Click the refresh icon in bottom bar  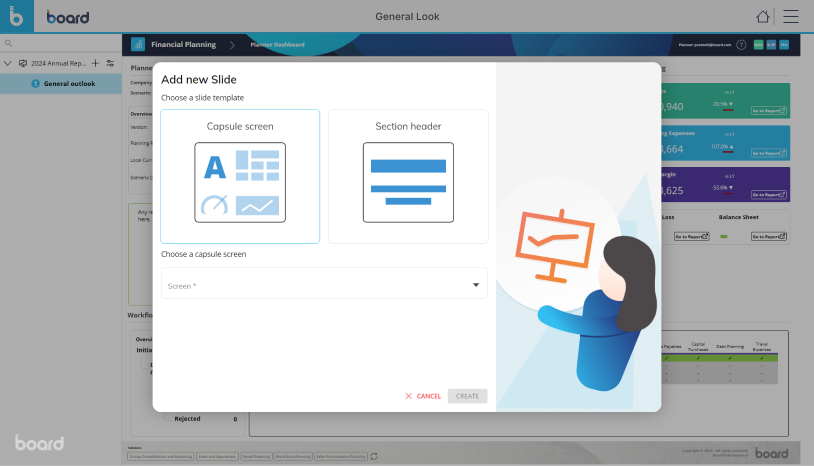click(x=374, y=456)
